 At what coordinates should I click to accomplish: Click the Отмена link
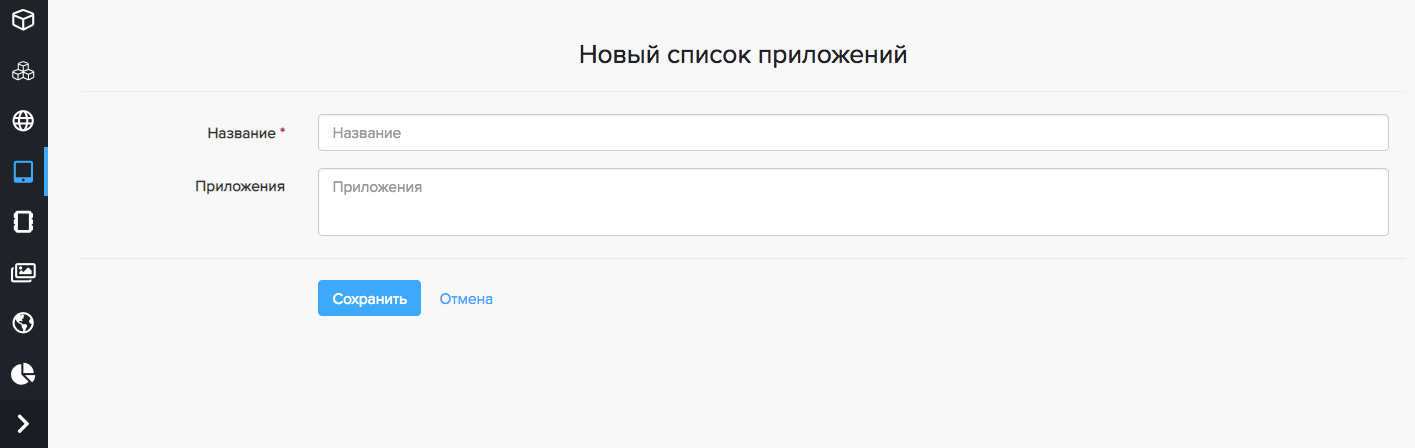(466, 299)
